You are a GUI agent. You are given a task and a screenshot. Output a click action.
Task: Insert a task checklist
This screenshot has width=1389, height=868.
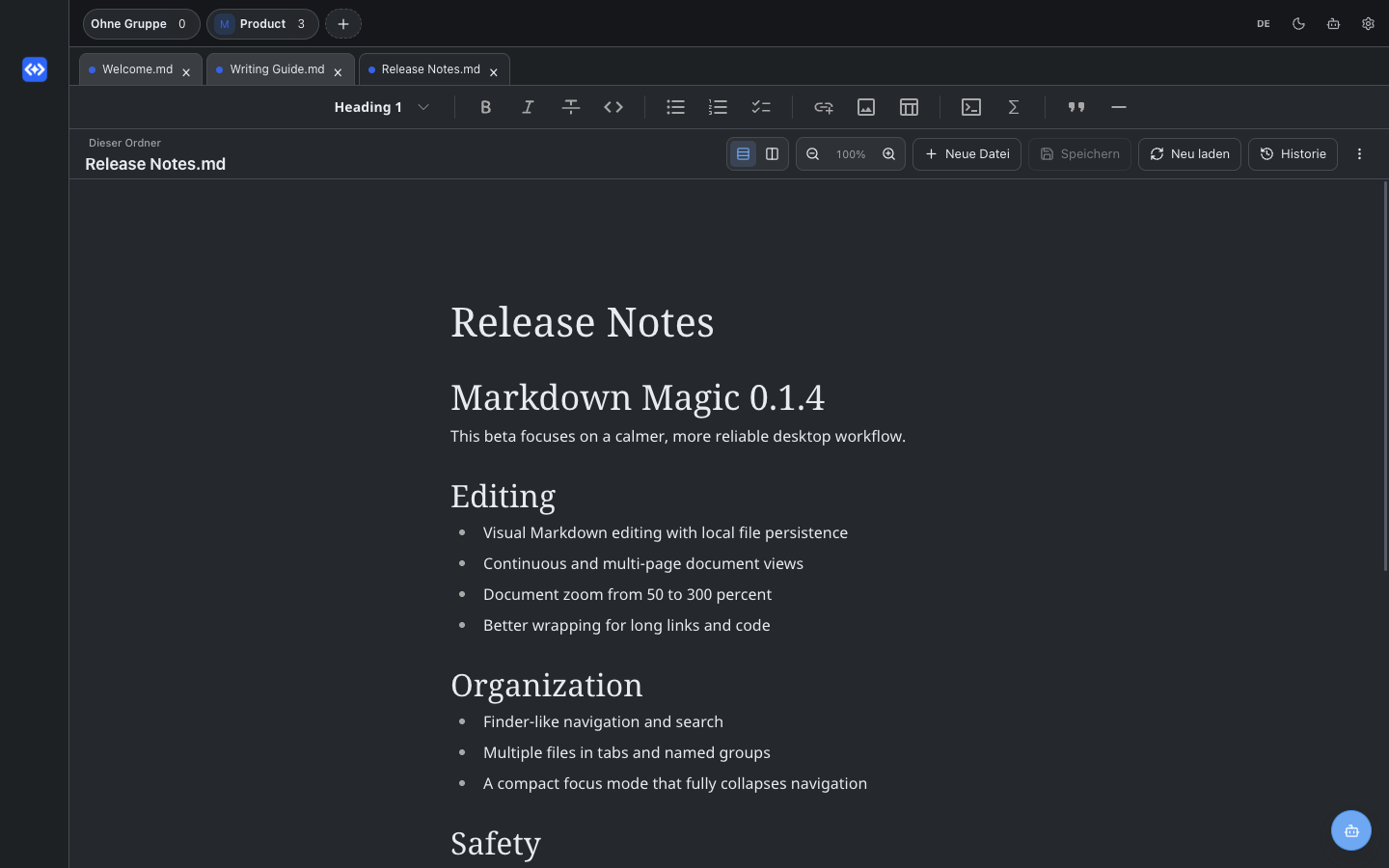point(761,107)
